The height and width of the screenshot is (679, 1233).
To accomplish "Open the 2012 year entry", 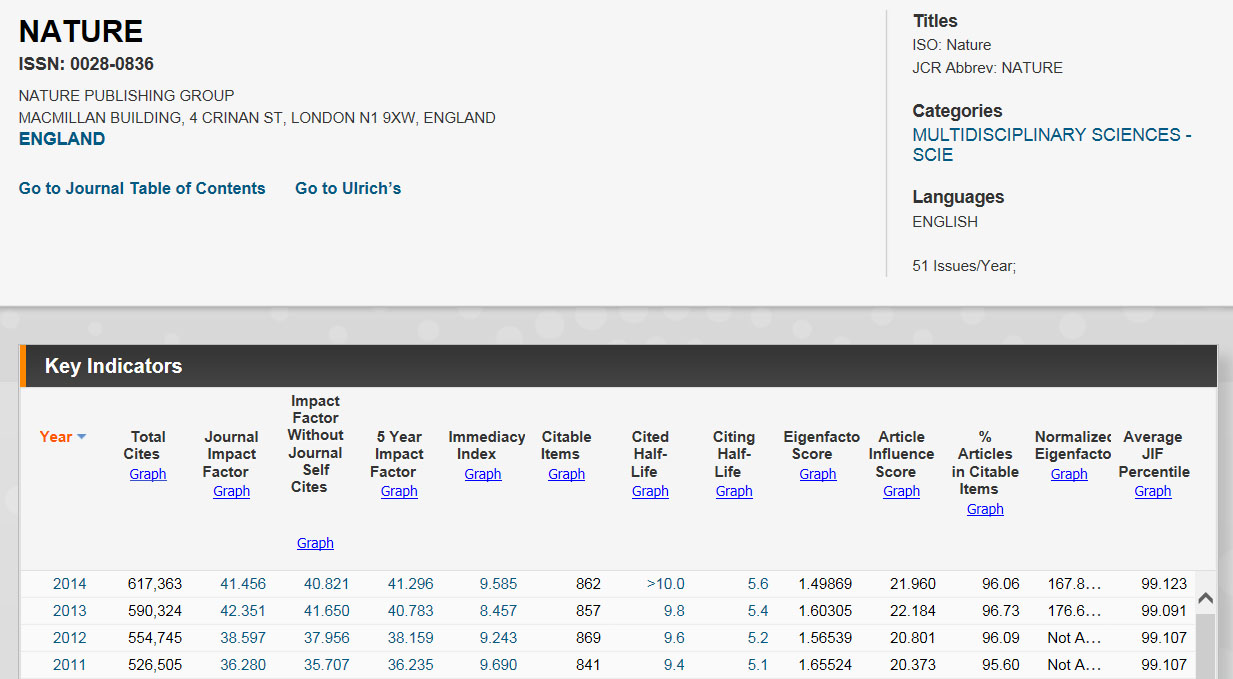I will point(70,638).
